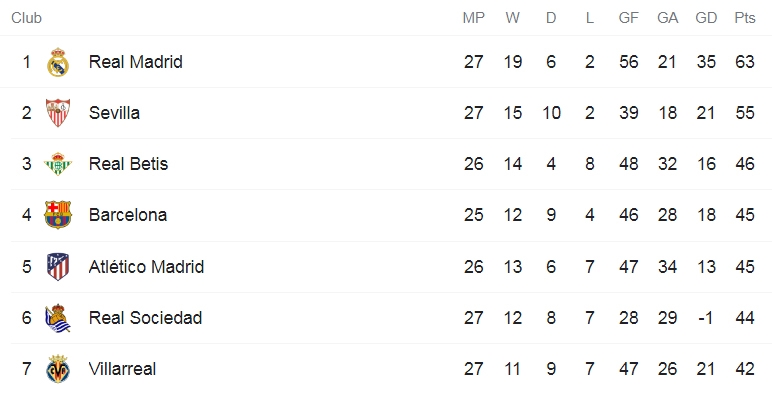The width and height of the screenshot is (772, 393).
Task: Open the Sevilla team name link
Action: point(114,113)
